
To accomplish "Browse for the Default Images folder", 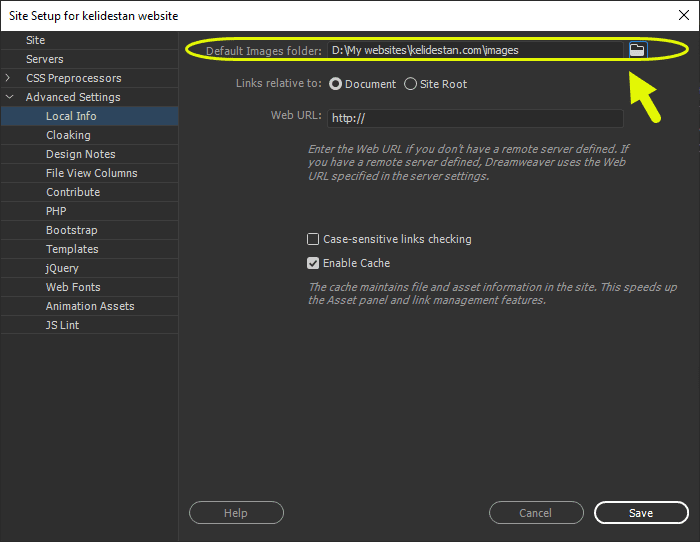I will pyautogui.click(x=637, y=50).
